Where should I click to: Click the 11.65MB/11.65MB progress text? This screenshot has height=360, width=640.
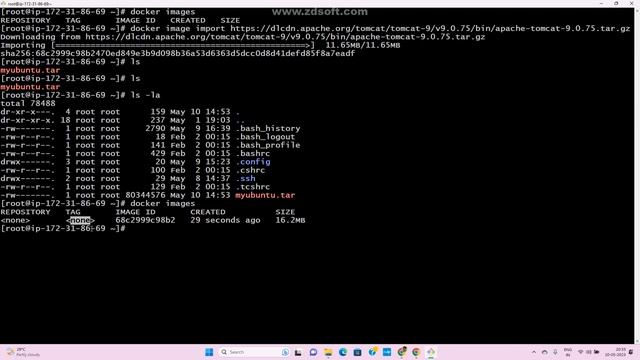pyautogui.click(x=363, y=45)
